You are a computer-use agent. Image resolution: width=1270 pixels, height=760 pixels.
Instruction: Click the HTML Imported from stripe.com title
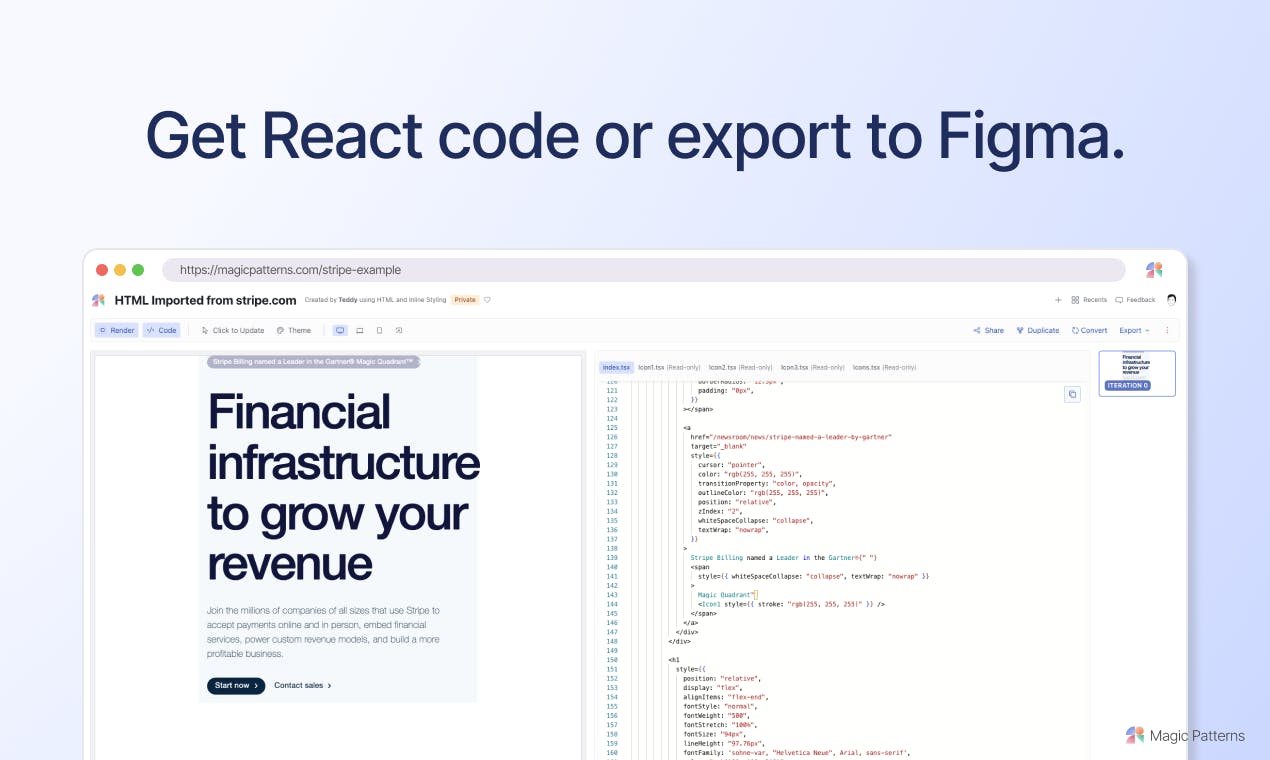pyautogui.click(x=205, y=300)
